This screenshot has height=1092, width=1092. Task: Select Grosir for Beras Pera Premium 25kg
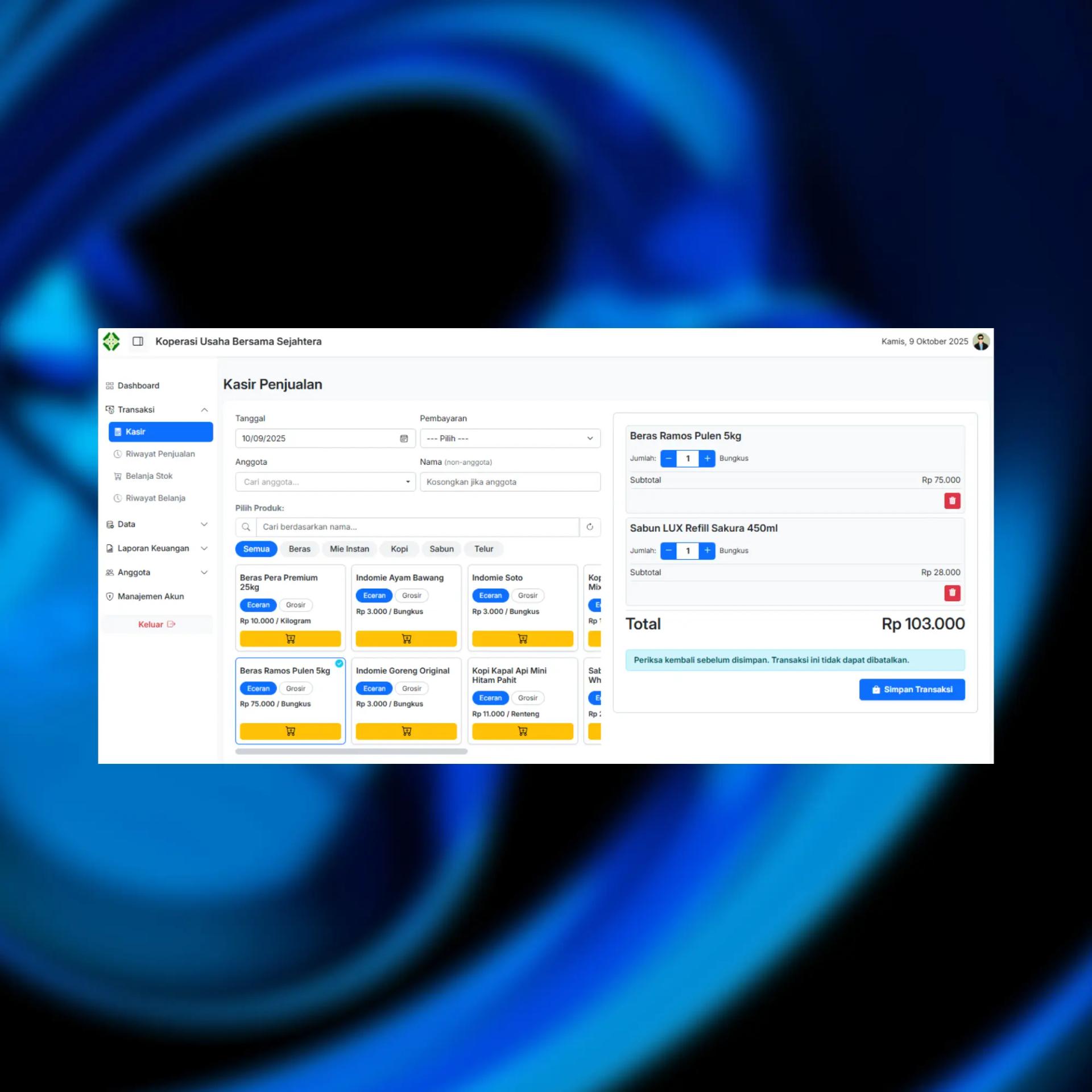[295, 605]
